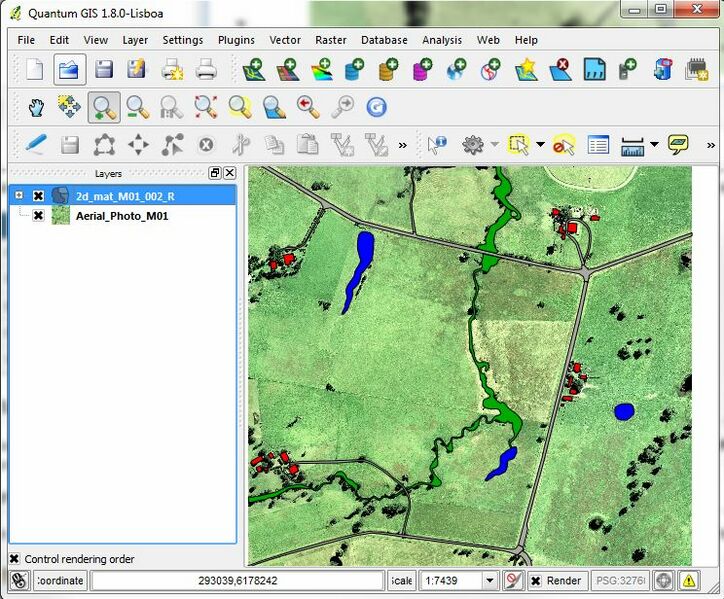The image size is (724, 599).
Task: Select the Pan Map hand tool
Action: pyautogui.click(x=36, y=107)
